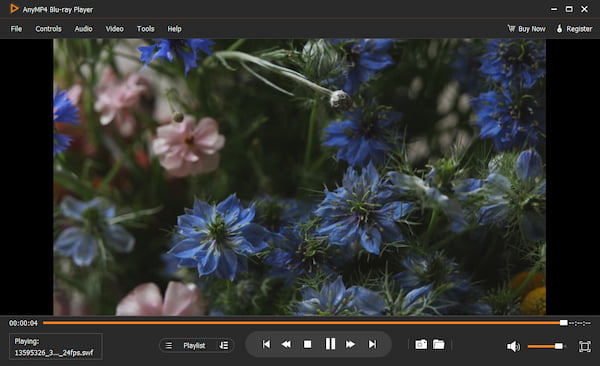Open the Help menu
600x366 pixels.
point(174,29)
